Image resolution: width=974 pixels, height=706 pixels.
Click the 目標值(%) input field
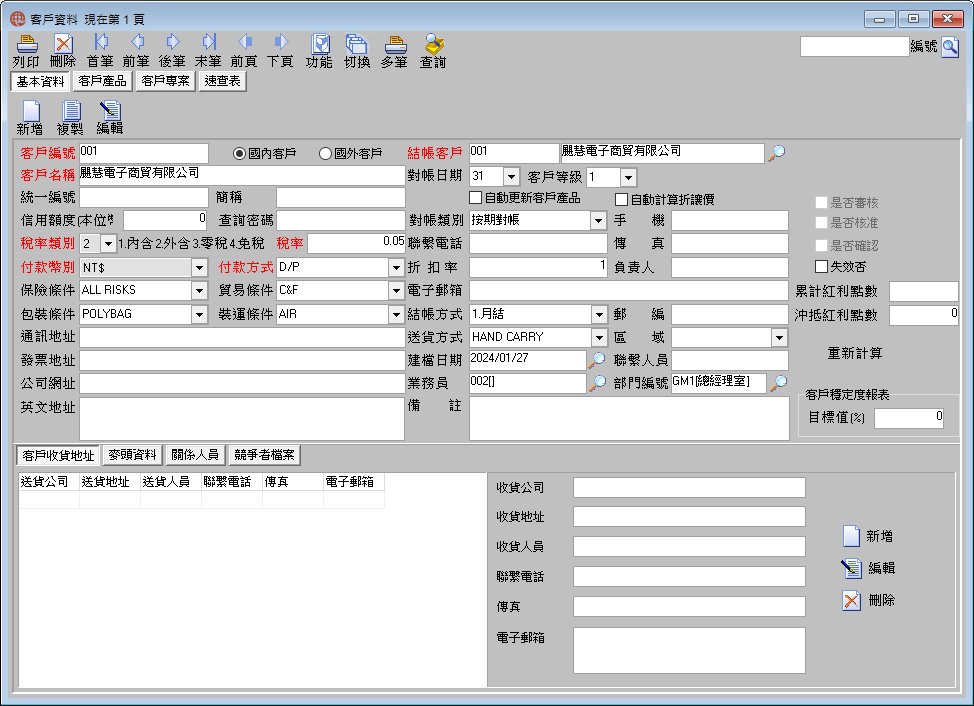click(909, 418)
